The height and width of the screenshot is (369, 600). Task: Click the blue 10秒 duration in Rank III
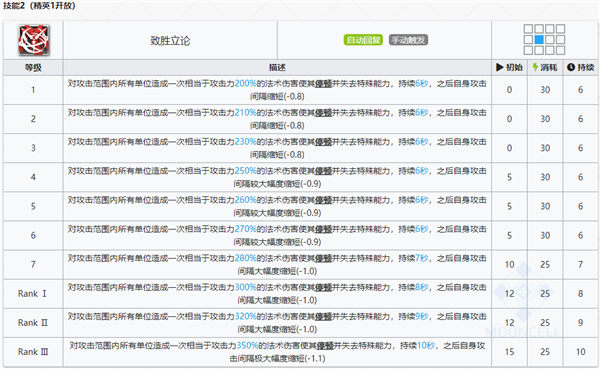point(426,346)
